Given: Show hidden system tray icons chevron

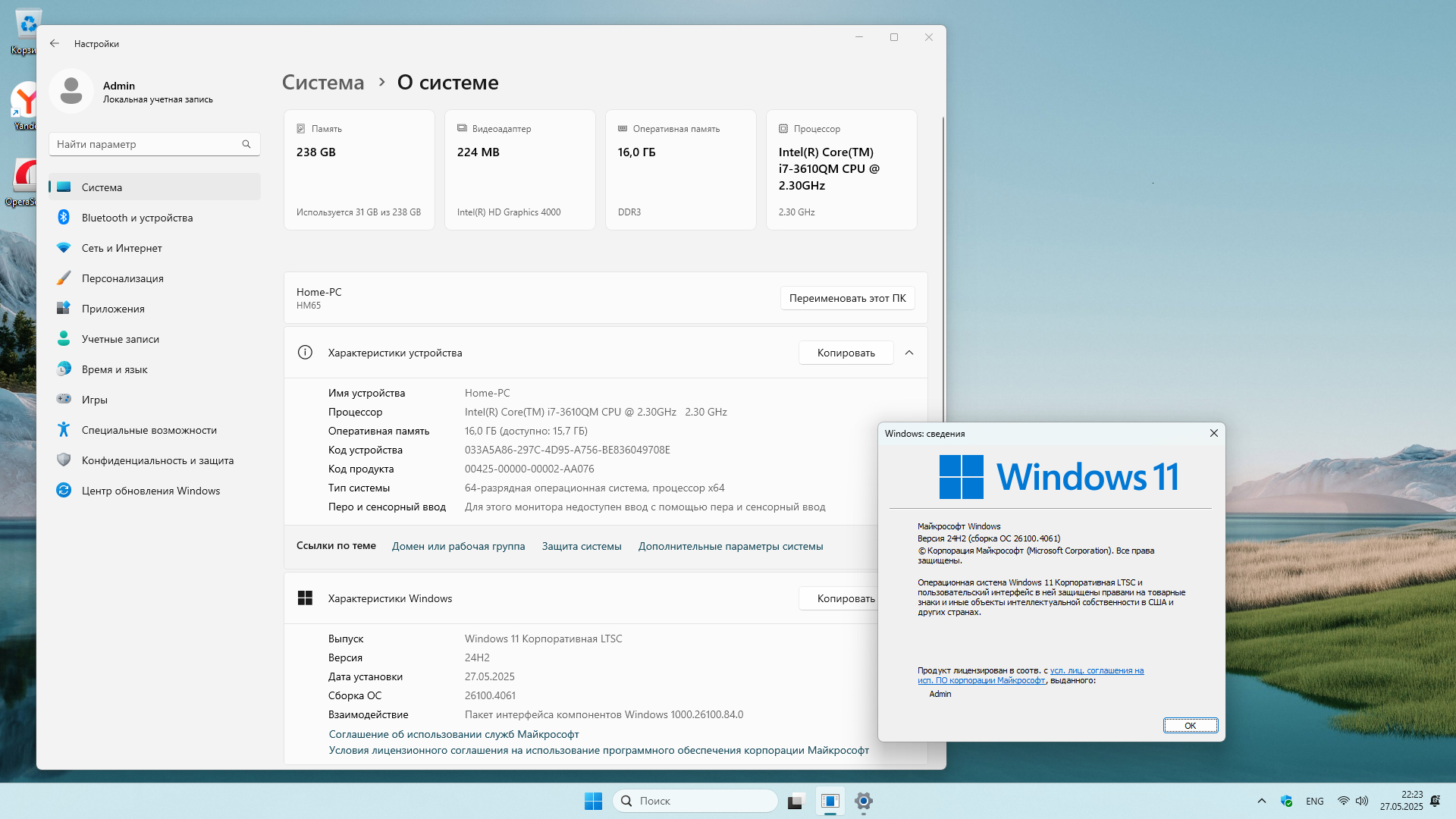Looking at the screenshot, I should point(1261,801).
